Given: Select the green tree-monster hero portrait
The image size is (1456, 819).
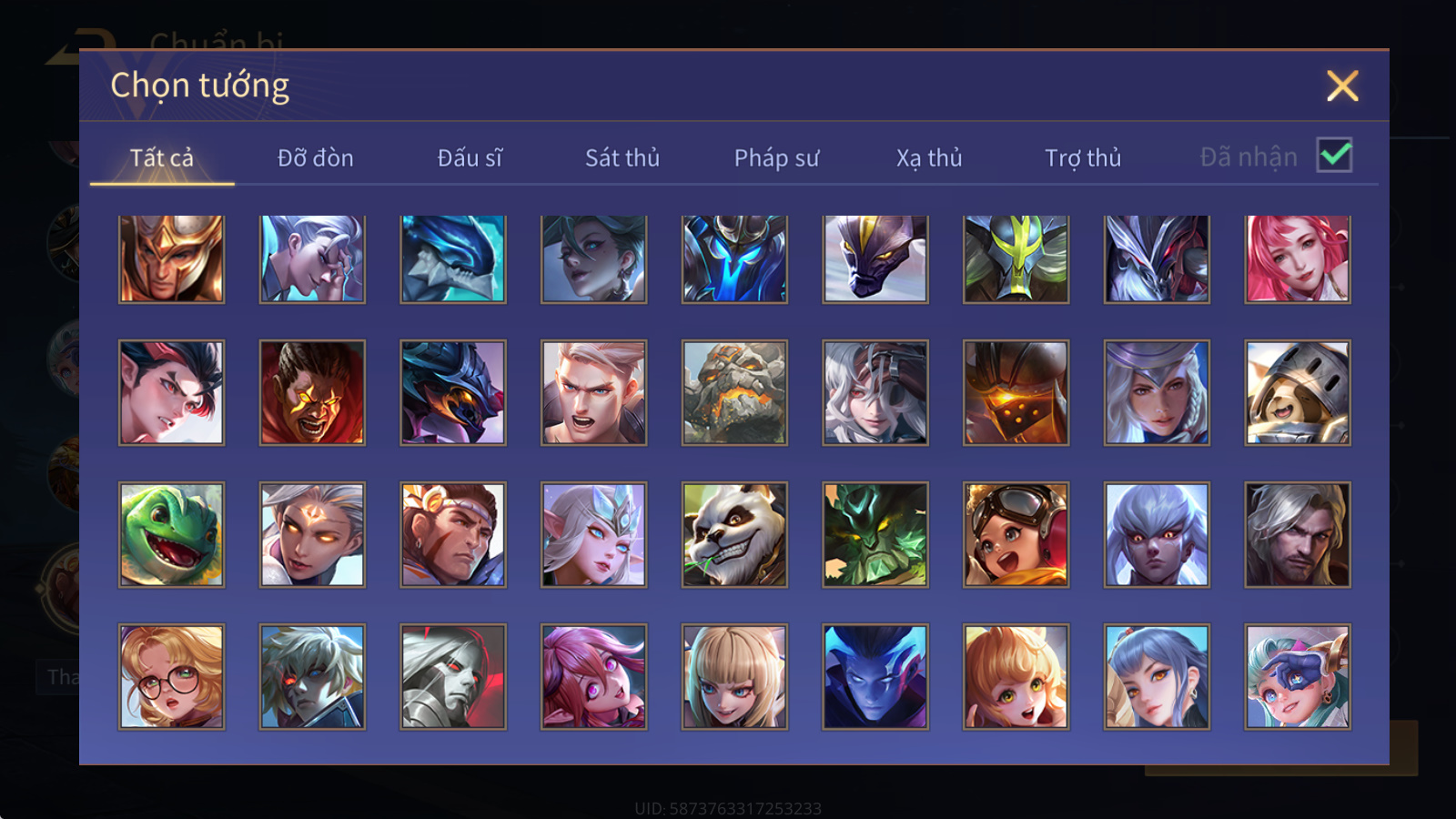Looking at the screenshot, I should coord(875,534).
